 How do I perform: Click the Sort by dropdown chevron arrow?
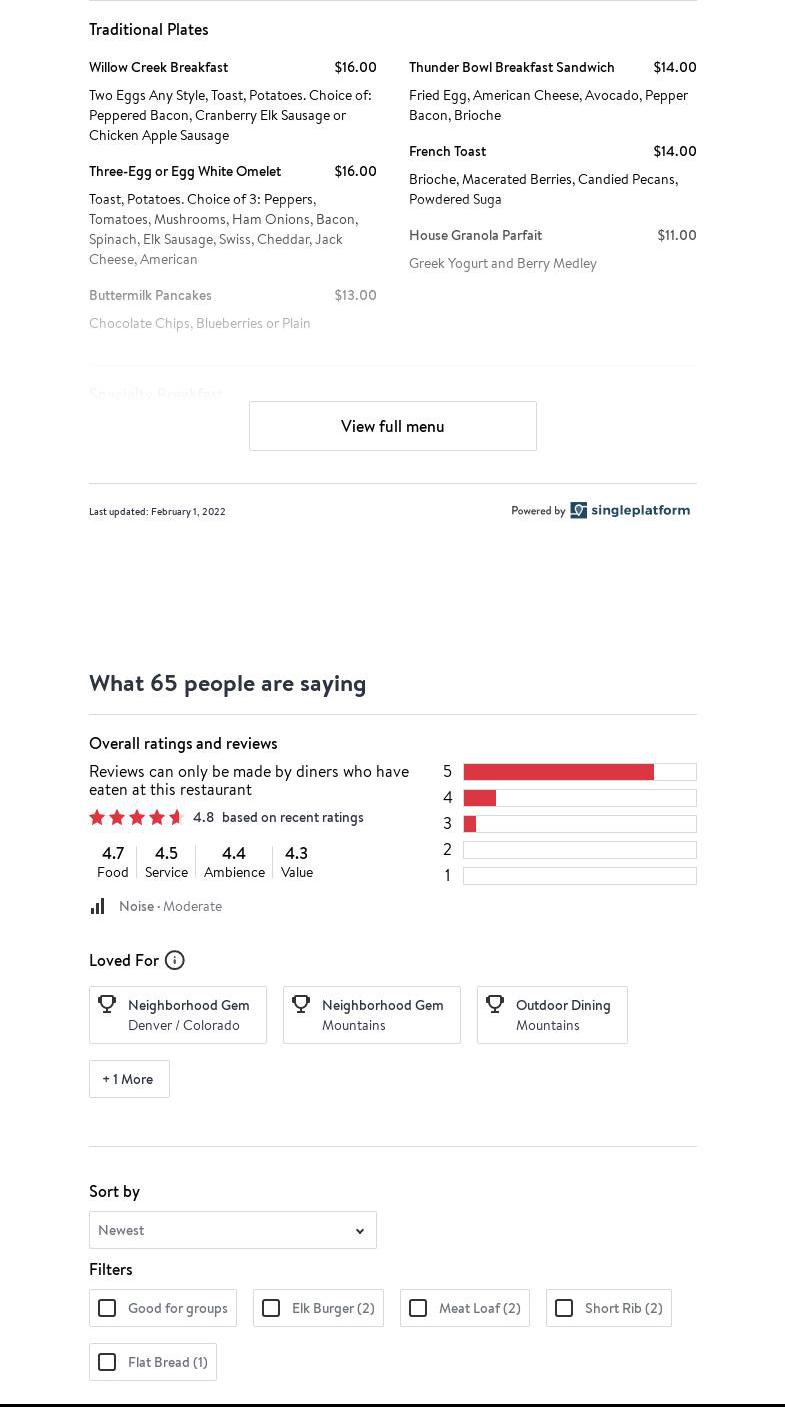tap(360, 1231)
